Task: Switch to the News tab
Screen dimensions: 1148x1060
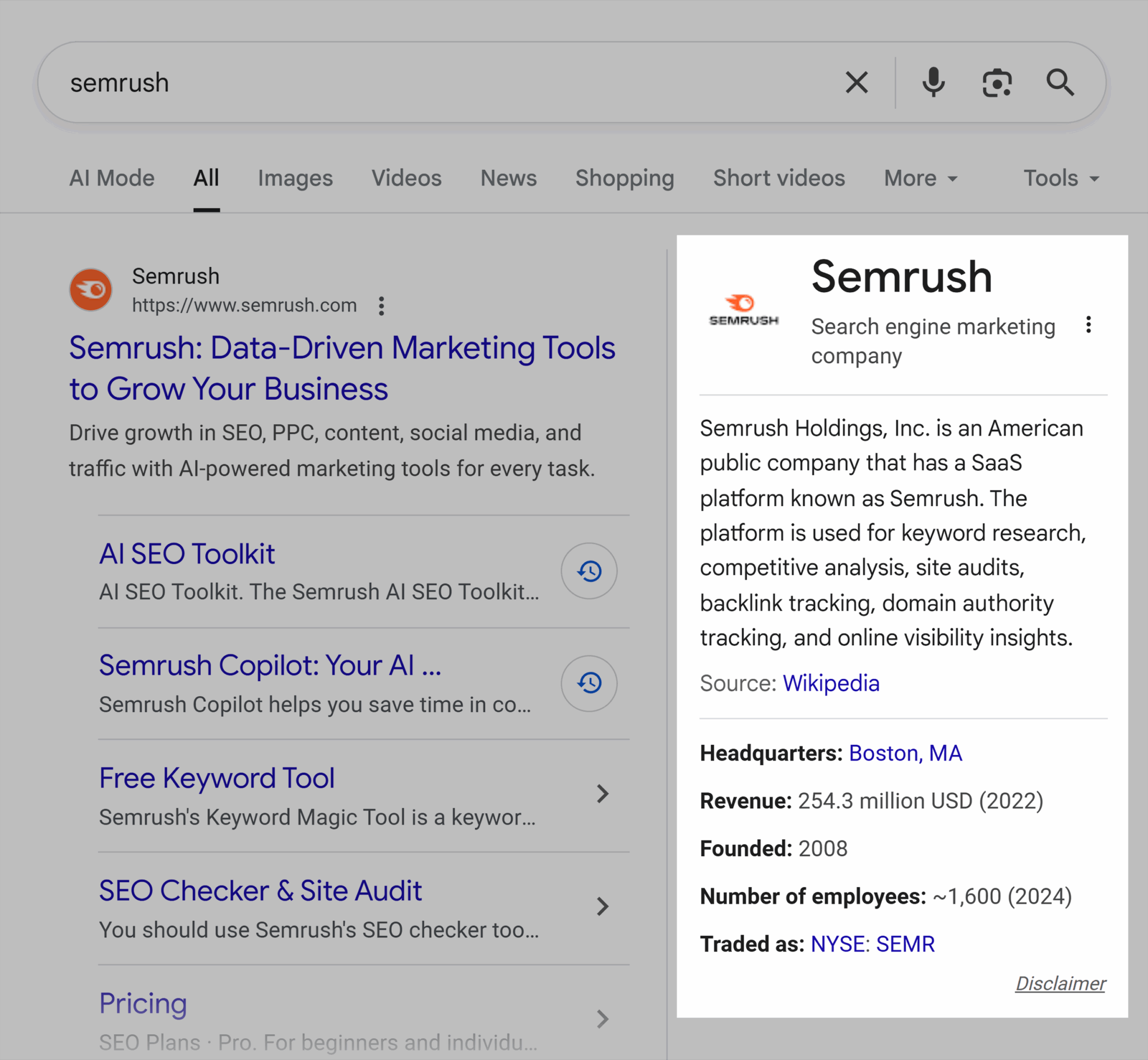Action: 508,178
